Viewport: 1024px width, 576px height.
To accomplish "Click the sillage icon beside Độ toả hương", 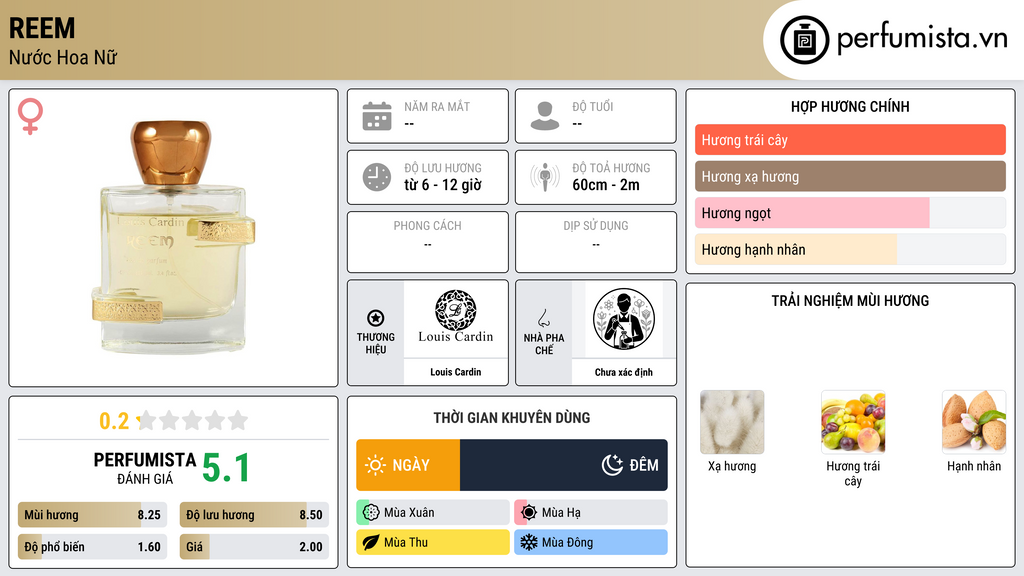I will [545, 177].
